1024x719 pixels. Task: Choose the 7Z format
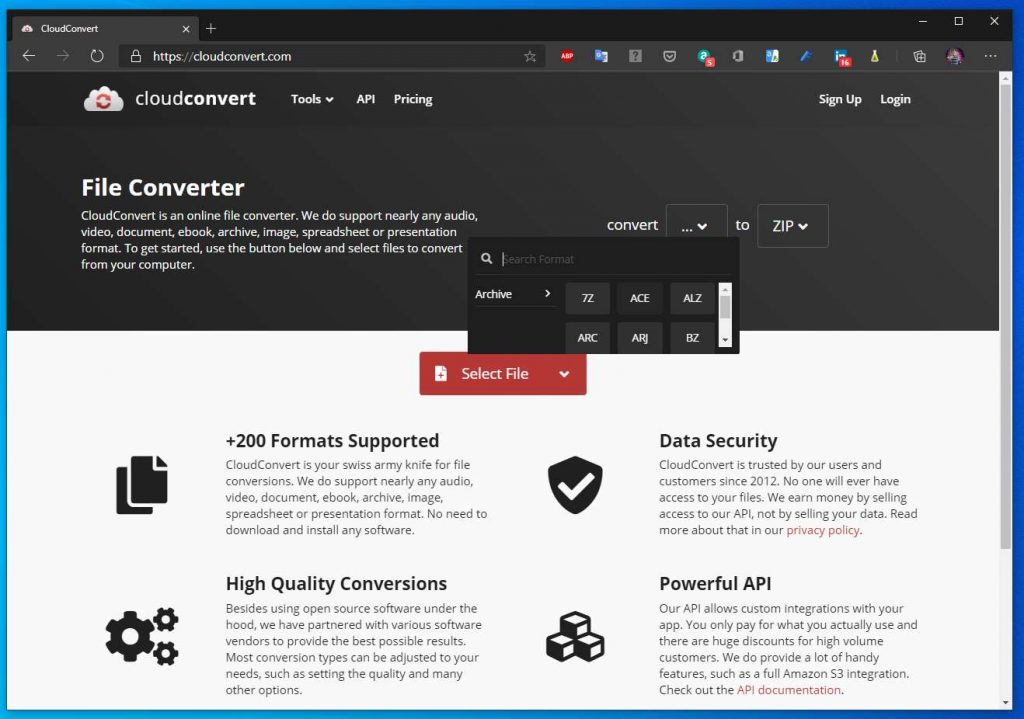[588, 298]
